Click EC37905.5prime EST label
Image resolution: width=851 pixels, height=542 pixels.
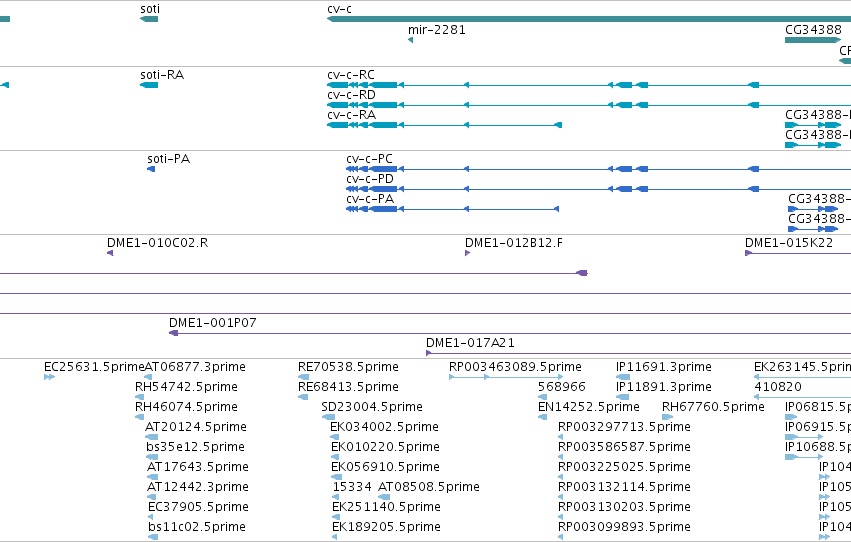[x=198, y=507]
